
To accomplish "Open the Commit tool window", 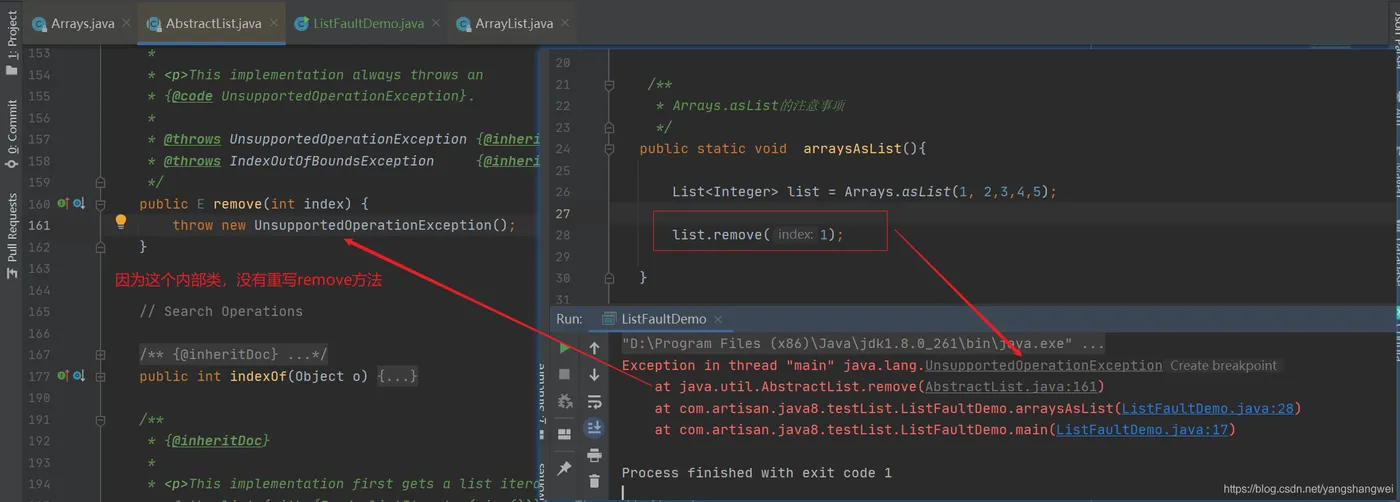I will point(12,133).
